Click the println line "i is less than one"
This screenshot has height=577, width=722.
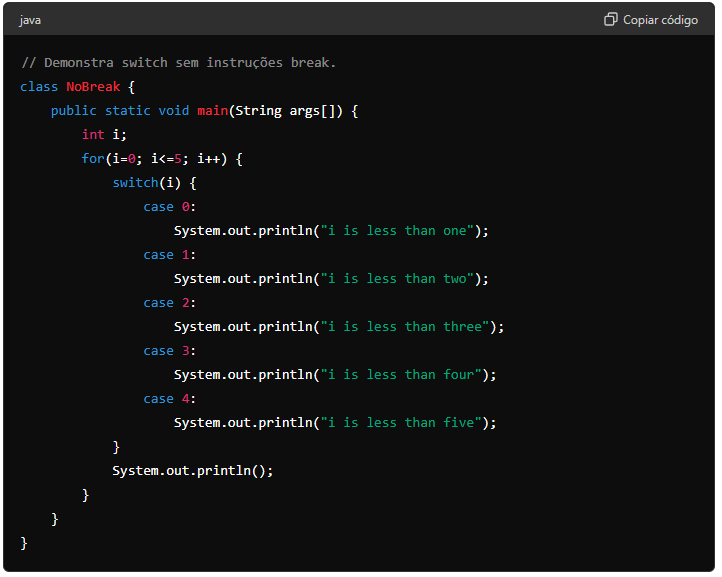331,231
